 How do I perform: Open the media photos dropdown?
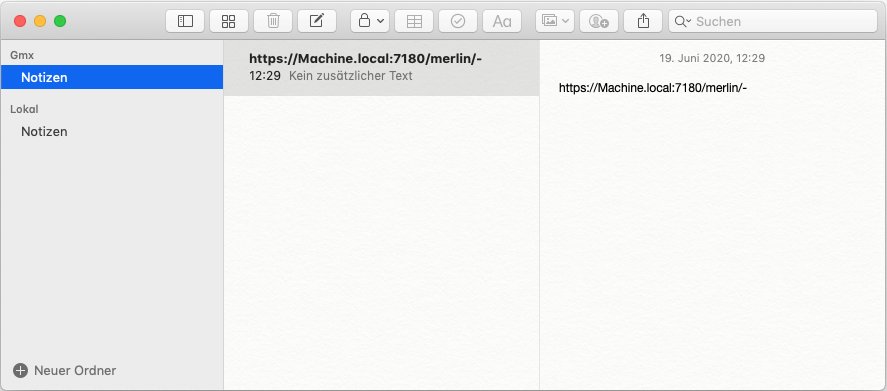(555, 22)
